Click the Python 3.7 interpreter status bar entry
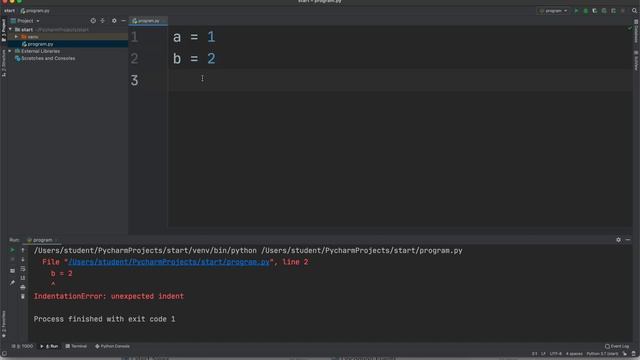 coord(602,354)
